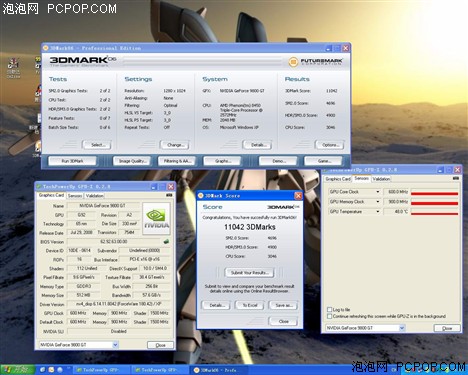Click the camera icon in left GPU-Z window

[x=169, y=195]
